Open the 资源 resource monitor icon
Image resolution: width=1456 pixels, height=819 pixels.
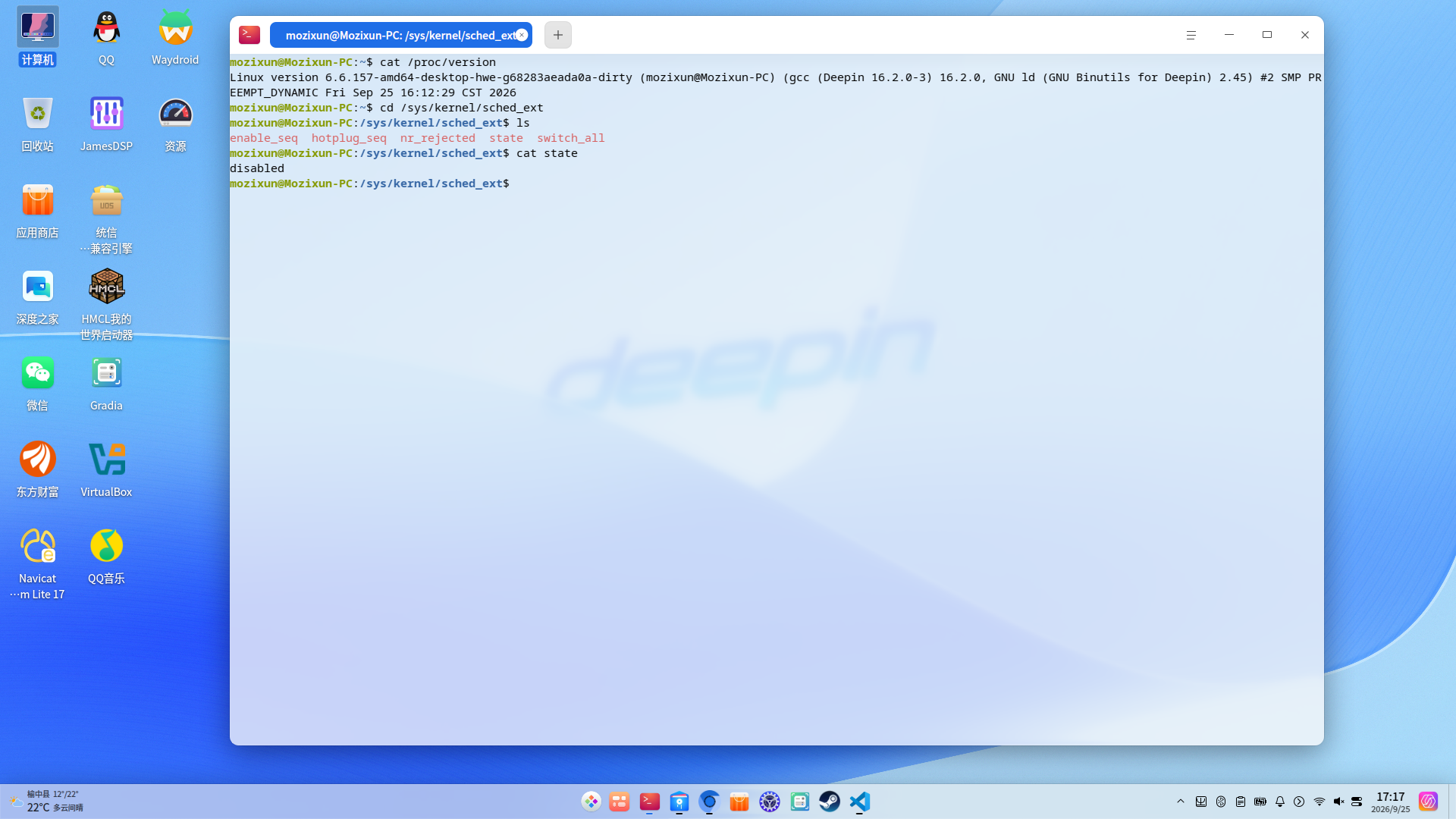(x=175, y=123)
